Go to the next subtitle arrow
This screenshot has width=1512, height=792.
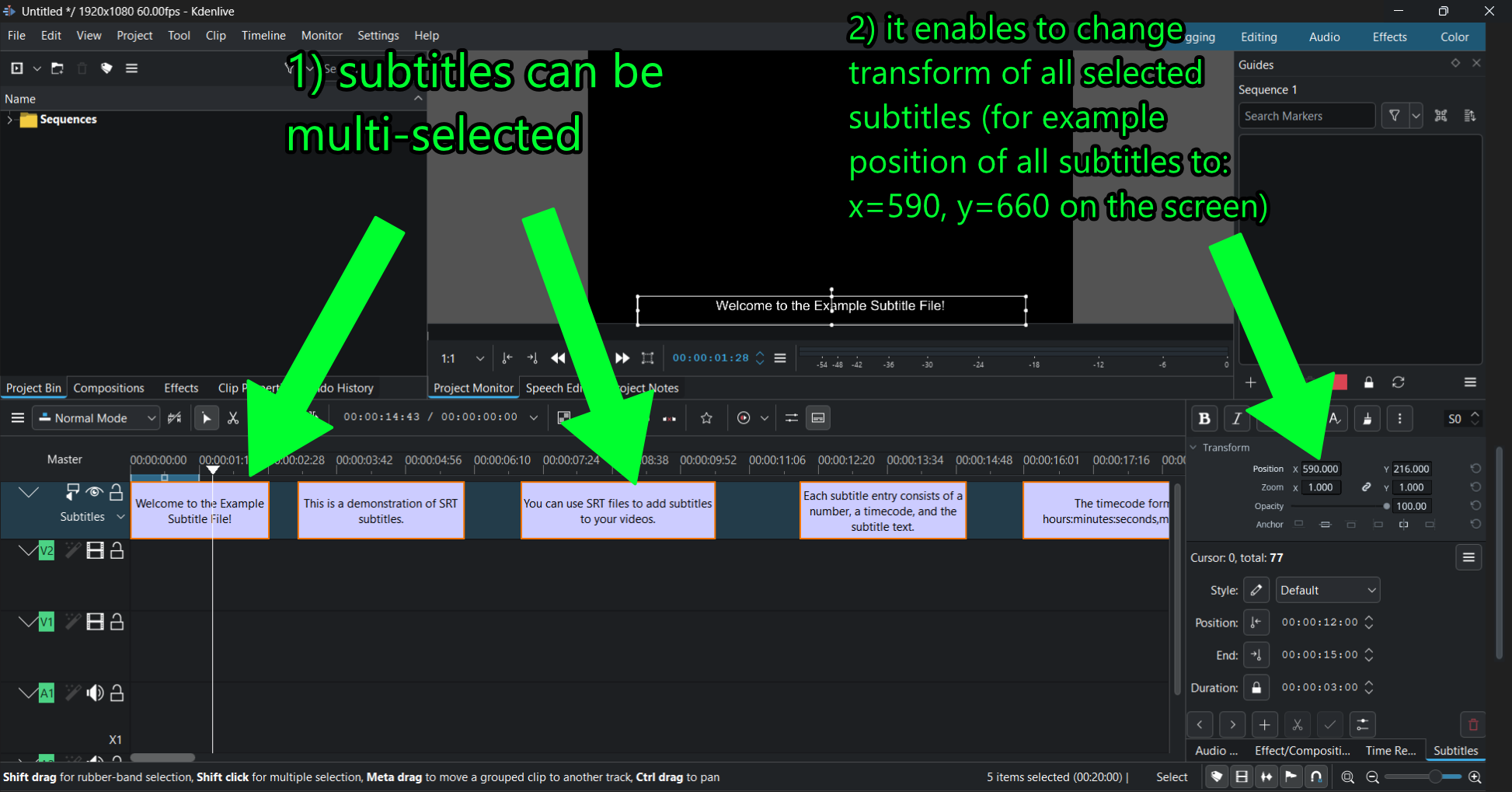[x=1232, y=725]
